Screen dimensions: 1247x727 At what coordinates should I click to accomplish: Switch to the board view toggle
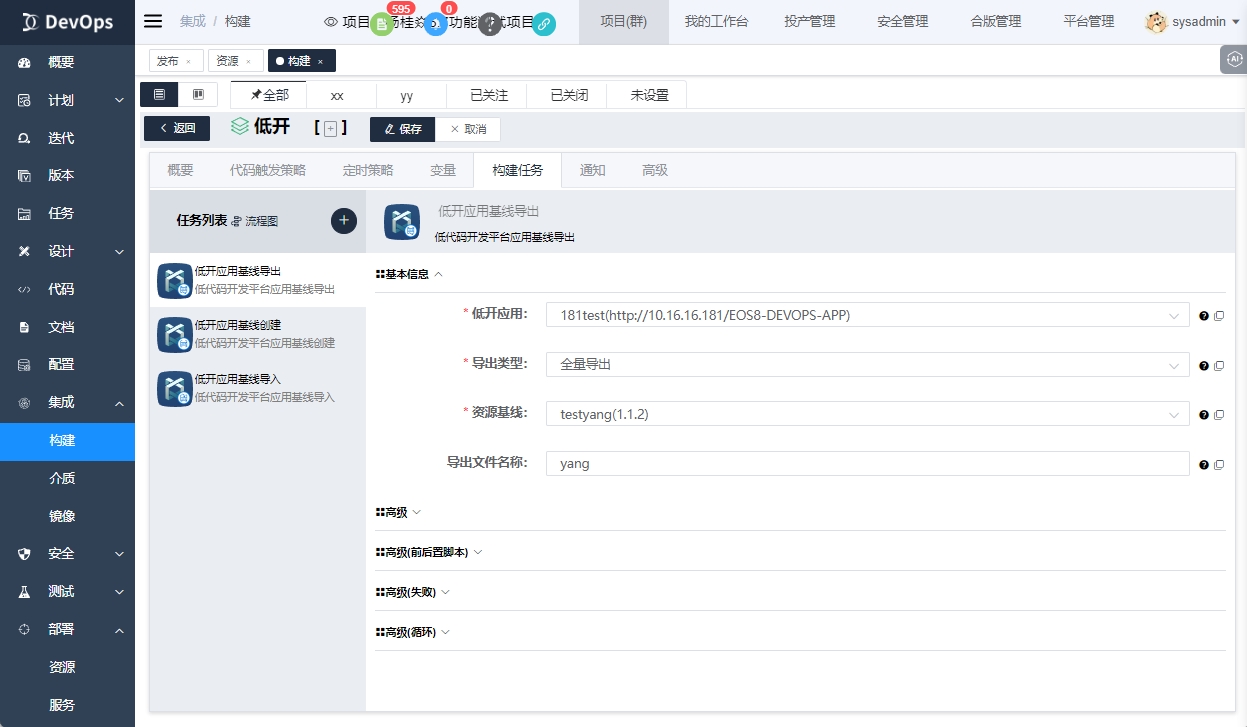point(198,95)
